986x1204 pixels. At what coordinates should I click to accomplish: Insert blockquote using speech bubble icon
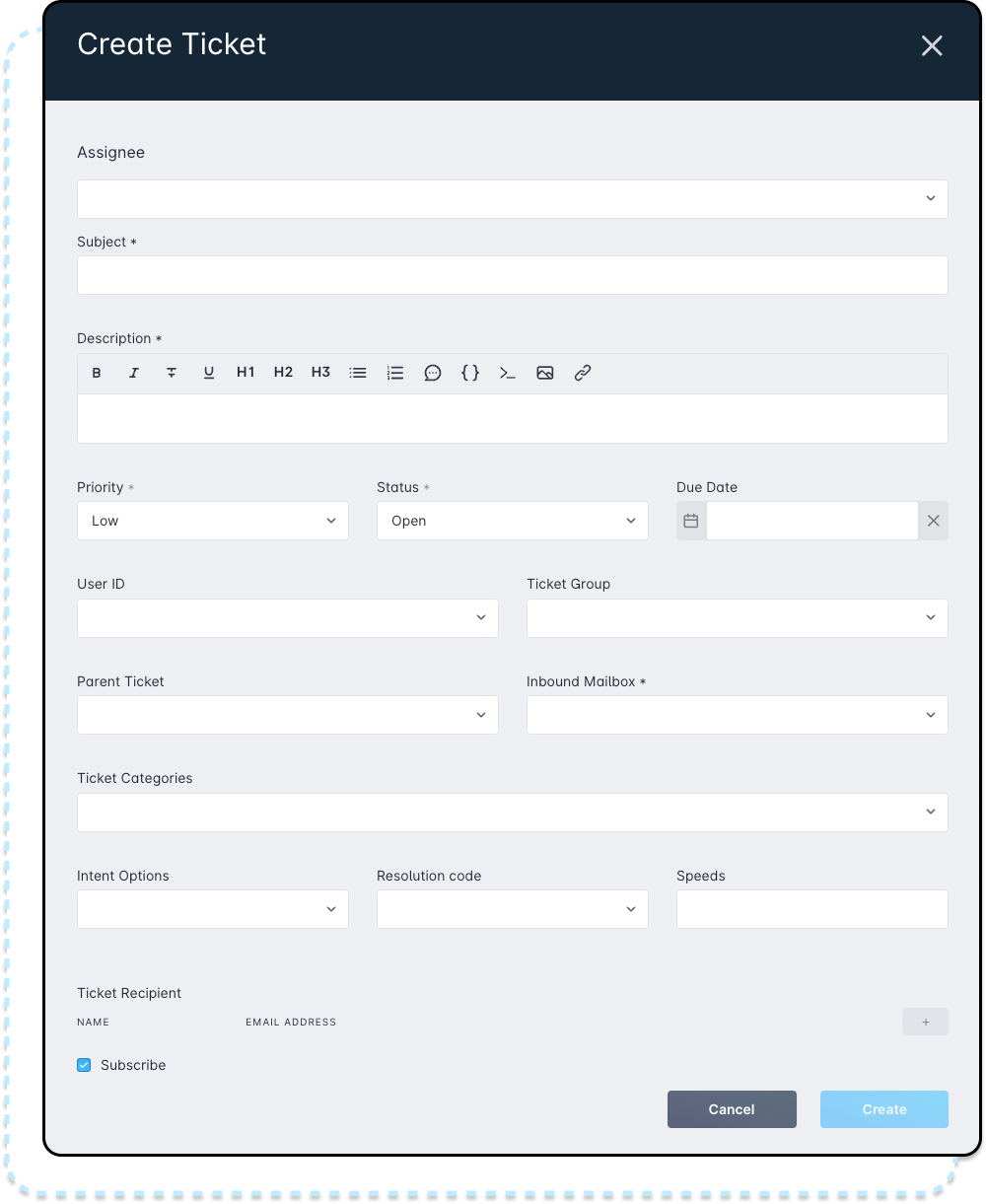(x=433, y=373)
